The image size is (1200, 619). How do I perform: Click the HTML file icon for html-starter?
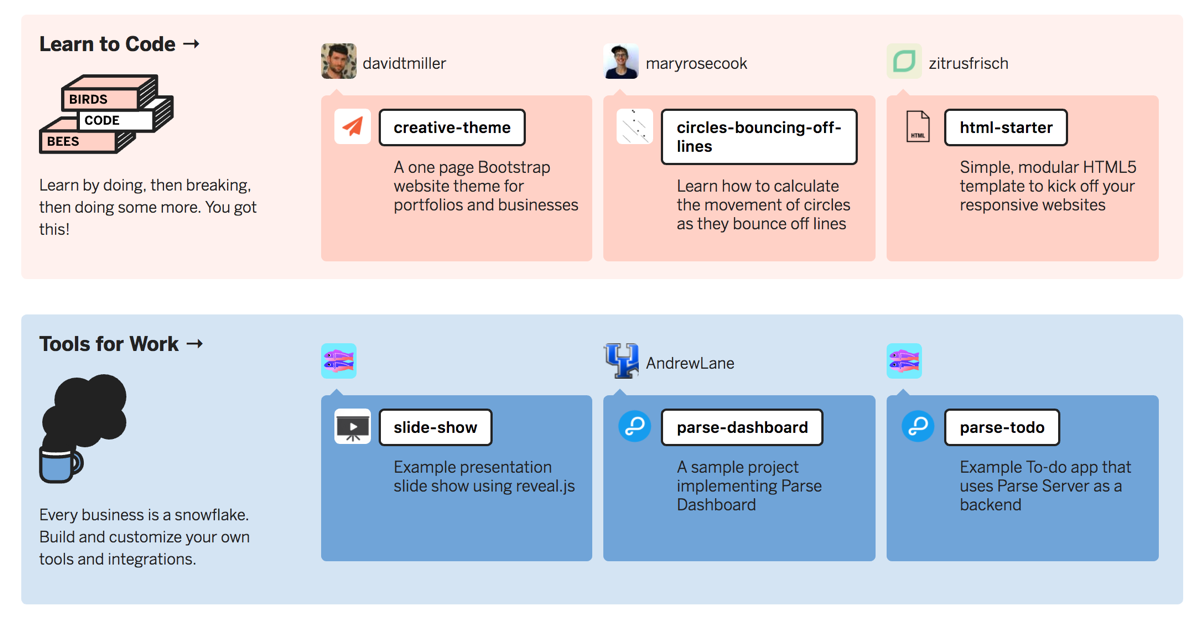click(918, 127)
